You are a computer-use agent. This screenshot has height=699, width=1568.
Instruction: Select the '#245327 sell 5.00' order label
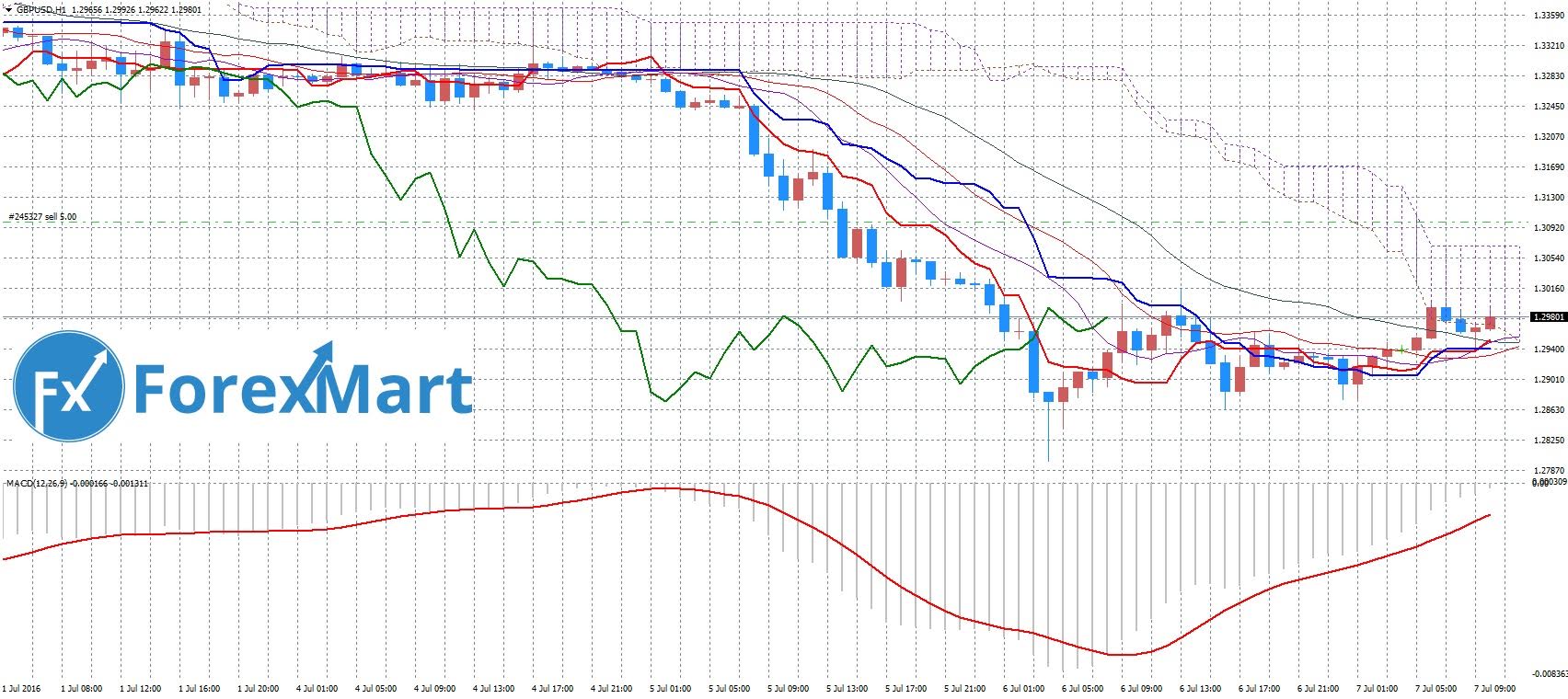pos(42,217)
